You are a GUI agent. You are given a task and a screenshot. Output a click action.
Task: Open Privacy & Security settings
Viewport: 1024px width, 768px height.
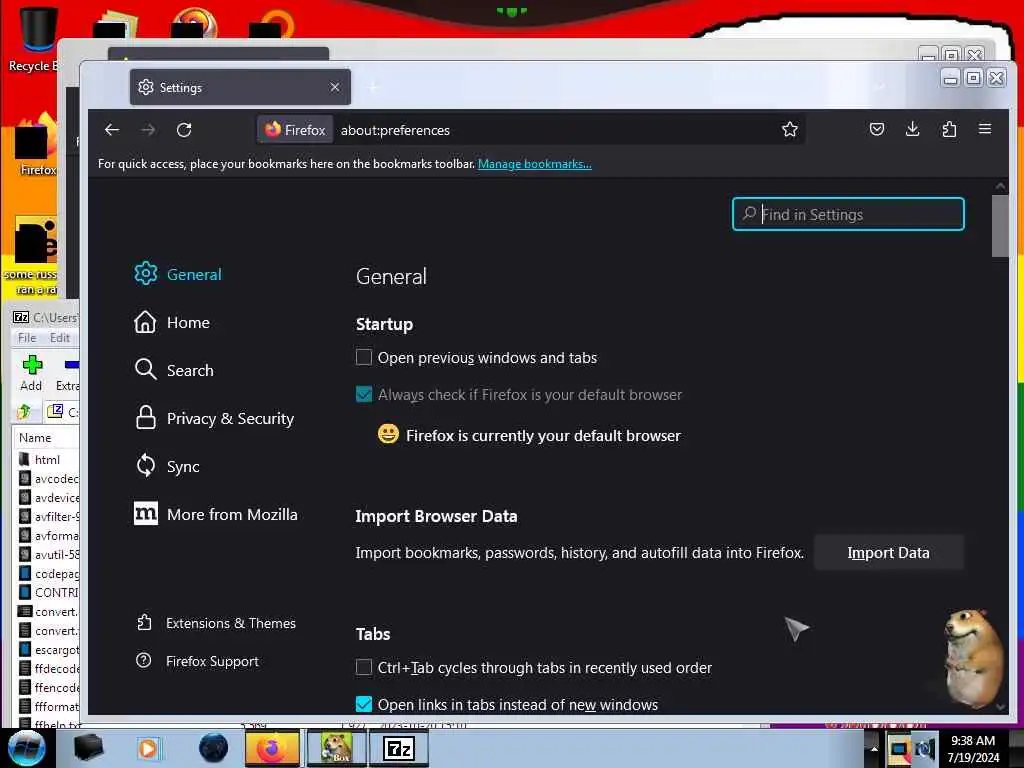[214, 419]
